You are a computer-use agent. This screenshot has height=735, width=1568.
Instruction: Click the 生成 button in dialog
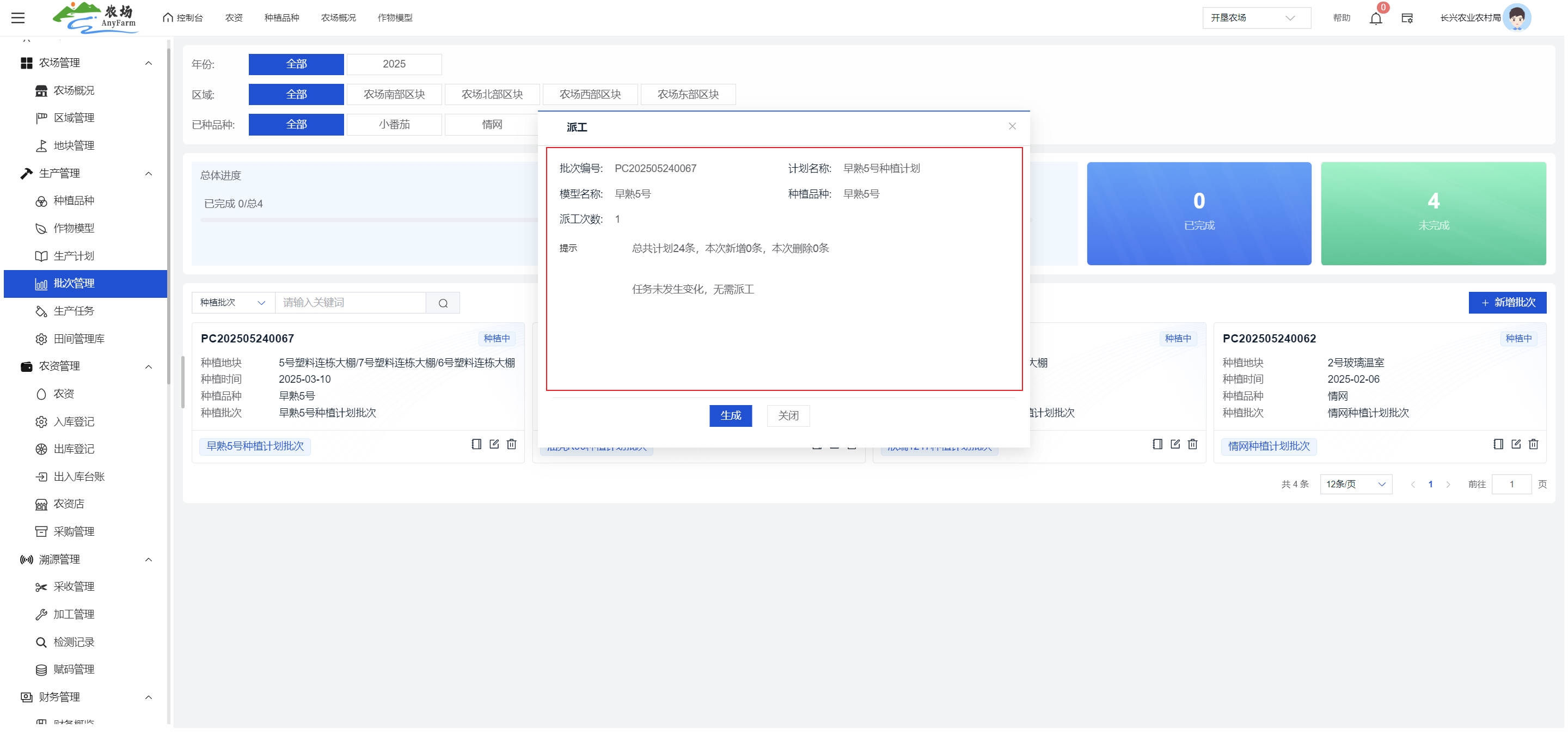pos(731,415)
